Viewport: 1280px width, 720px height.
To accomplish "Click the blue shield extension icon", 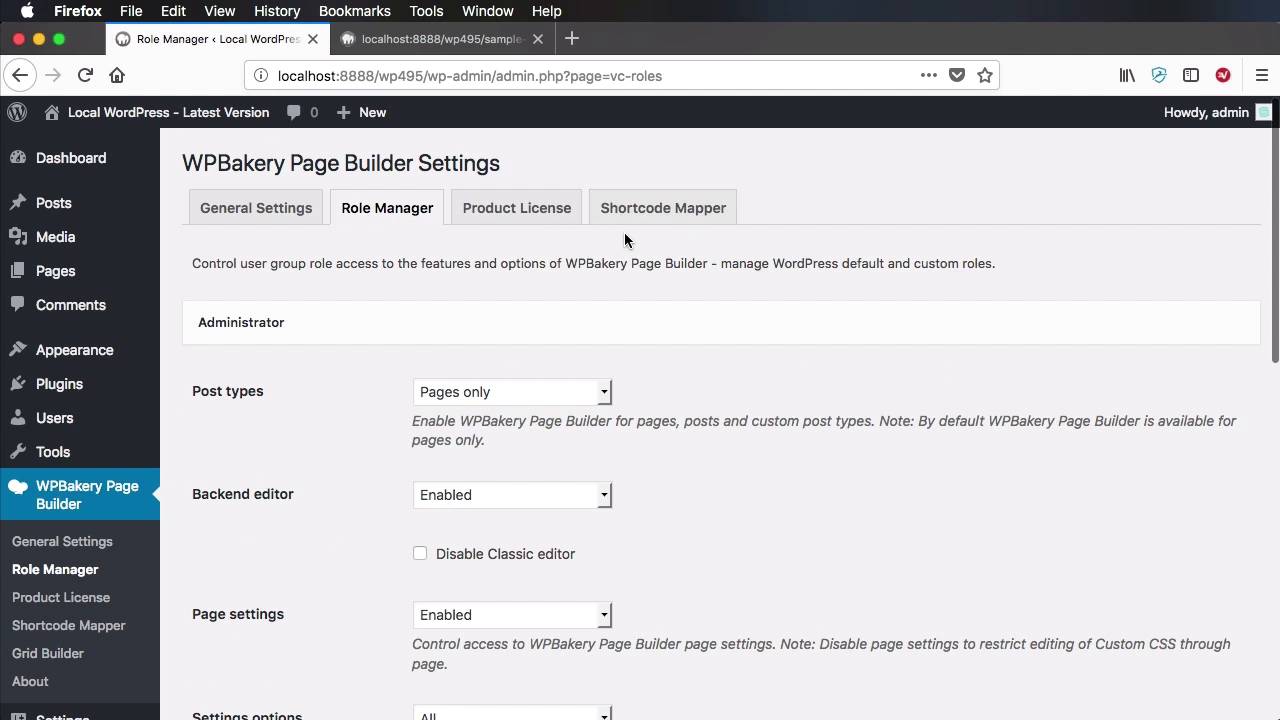I will click(1159, 75).
